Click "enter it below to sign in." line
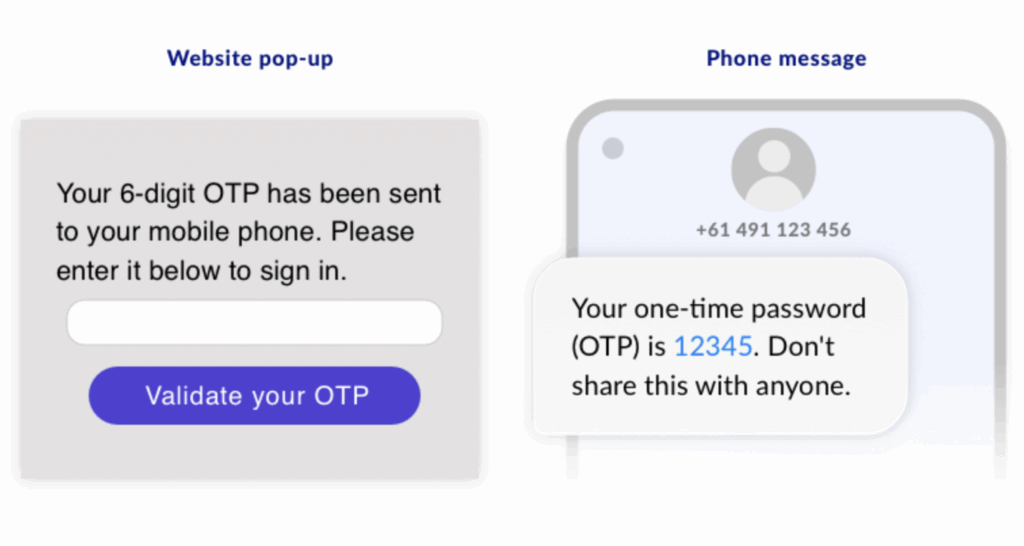Screen dimensions: 1024x546 pos(201,270)
